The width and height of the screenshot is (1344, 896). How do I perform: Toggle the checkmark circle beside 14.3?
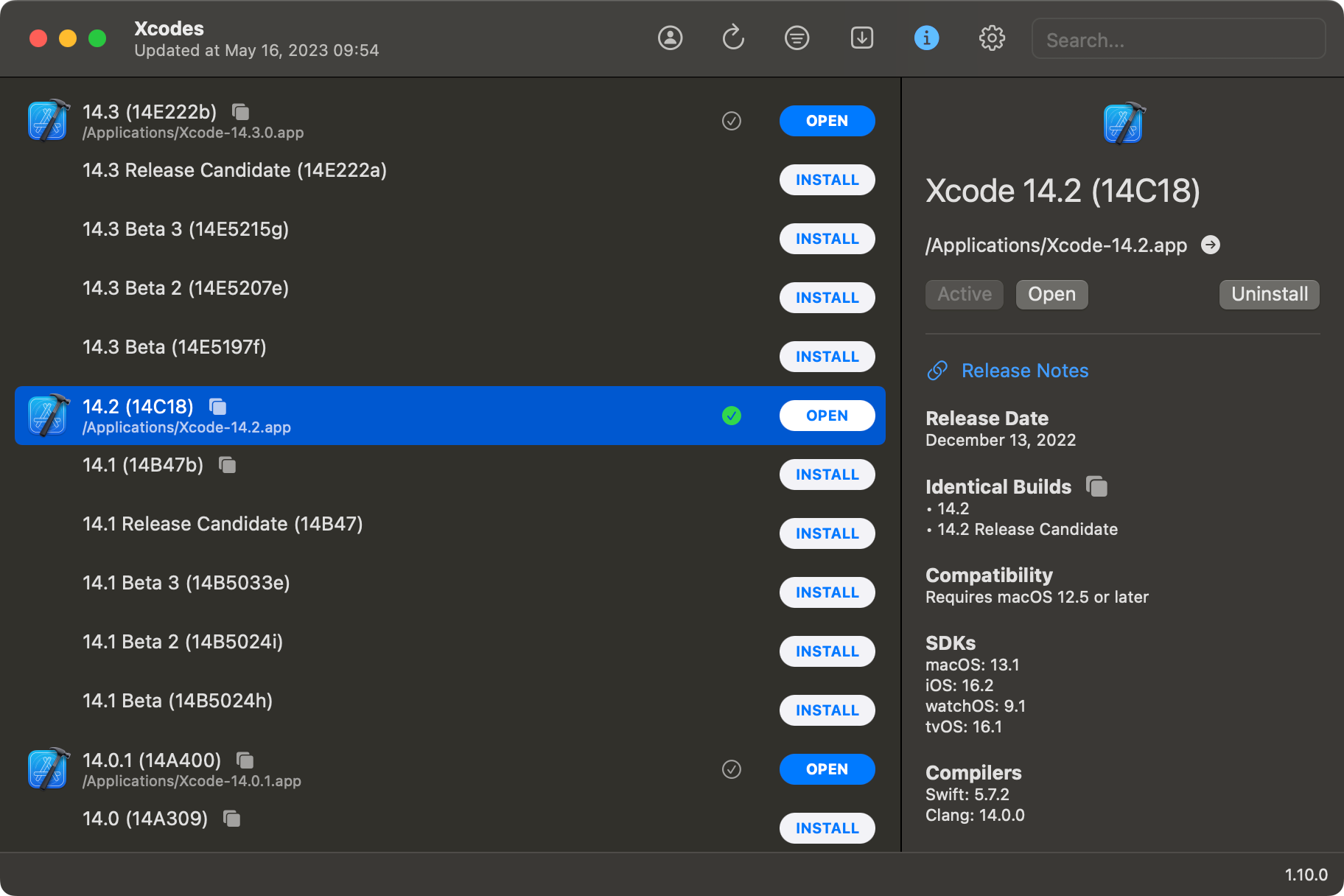731,121
